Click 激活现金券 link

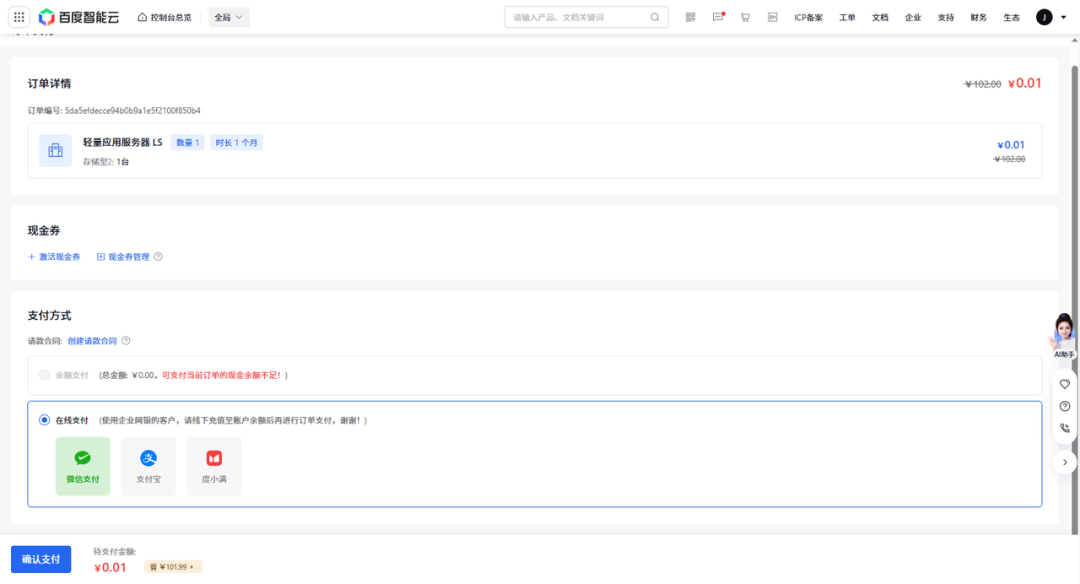(54, 257)
